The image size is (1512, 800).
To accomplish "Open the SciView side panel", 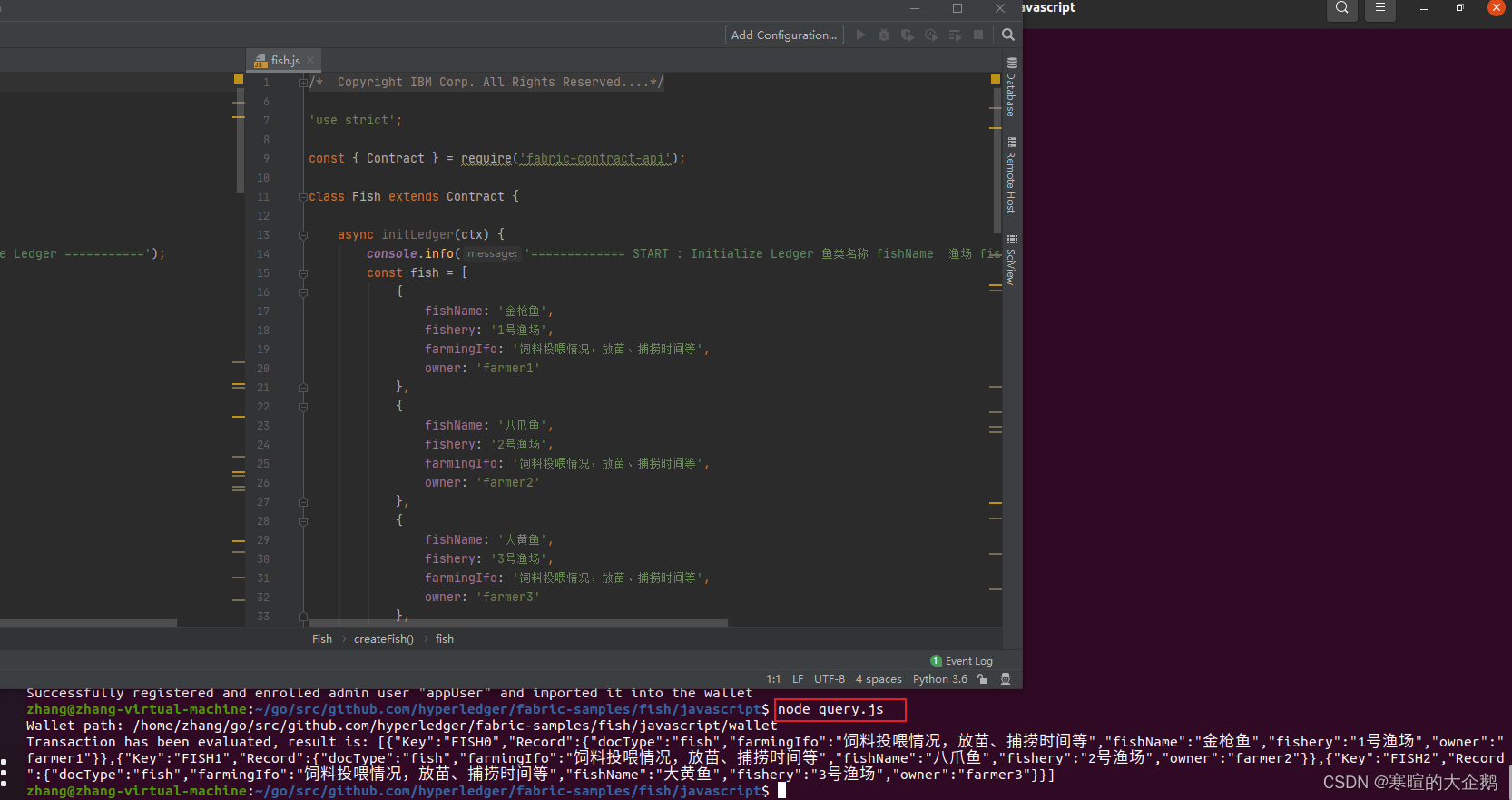I will pyautogui.click(x=1011, y=261).
